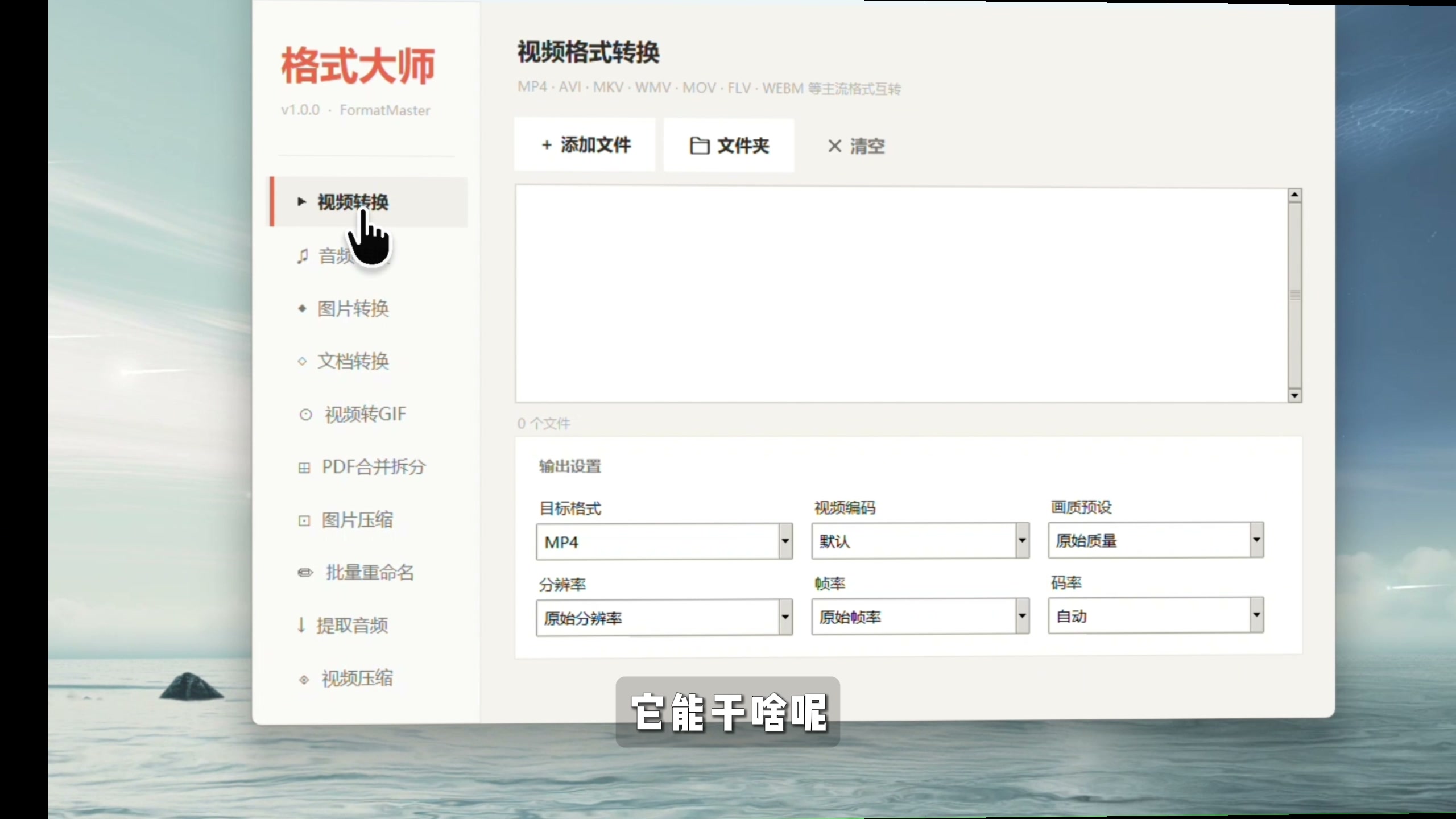Click the file list scrollbar thumb
This screenshot has width=1456, height=819.
(x=1295, y=295)
